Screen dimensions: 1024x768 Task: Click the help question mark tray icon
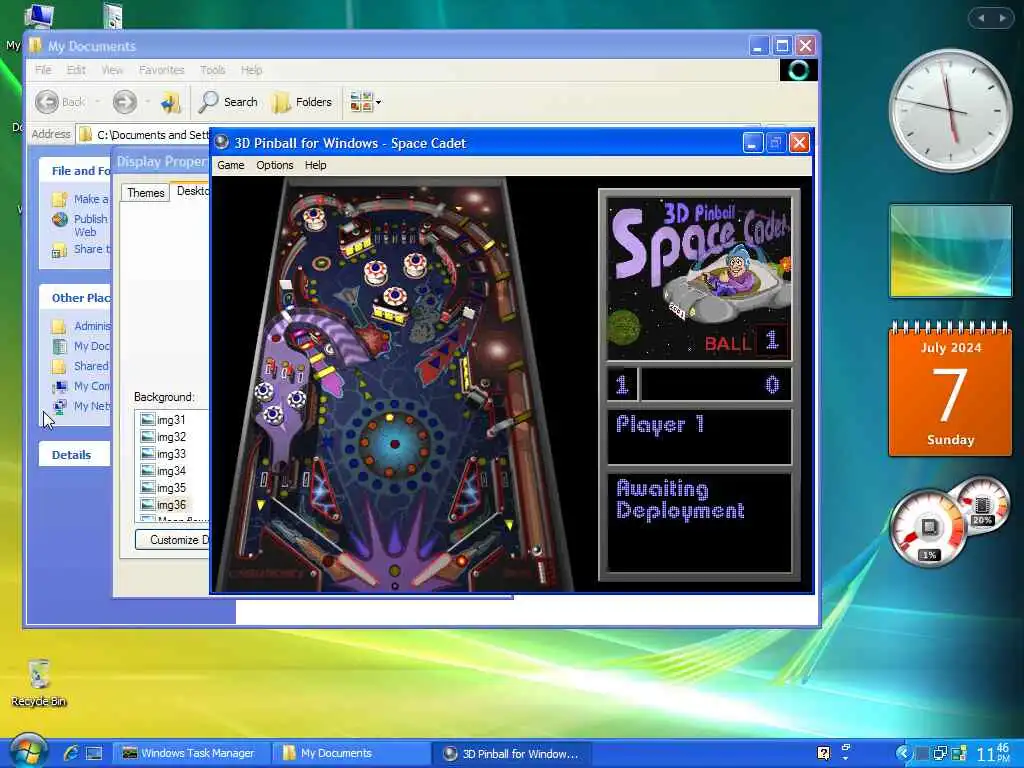coord(824,753)
